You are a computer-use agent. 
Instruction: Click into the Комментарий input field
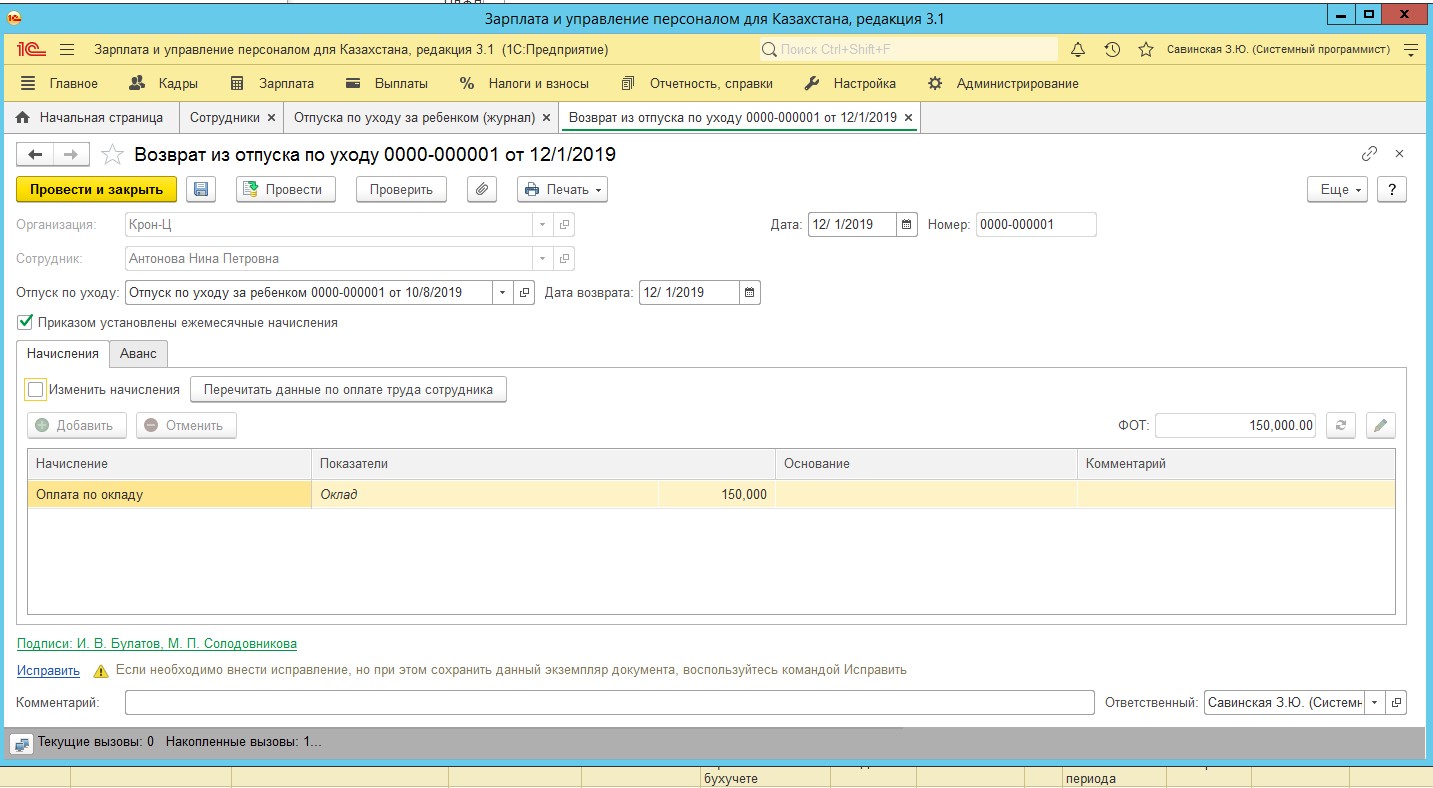[610, 703]
